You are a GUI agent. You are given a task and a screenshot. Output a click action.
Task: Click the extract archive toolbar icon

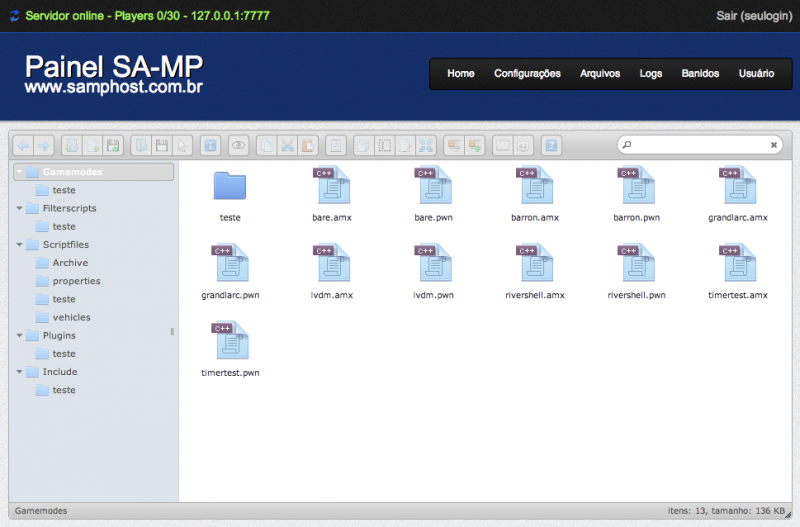[454, 146]
